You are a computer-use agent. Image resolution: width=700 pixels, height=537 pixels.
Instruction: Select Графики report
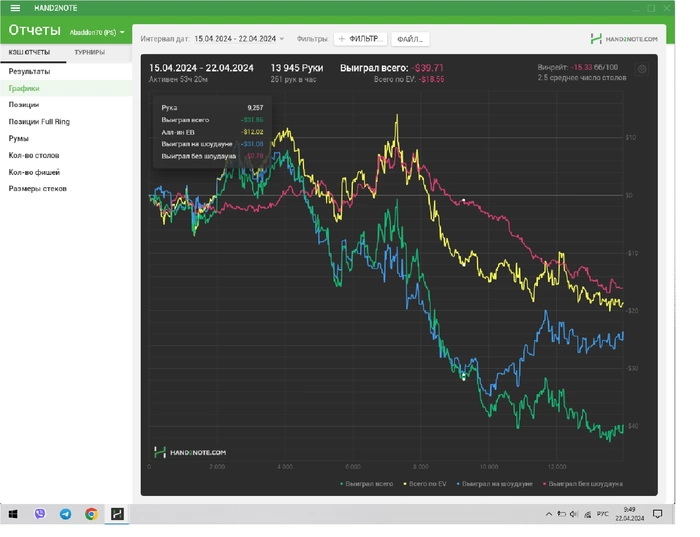(66, 88)
